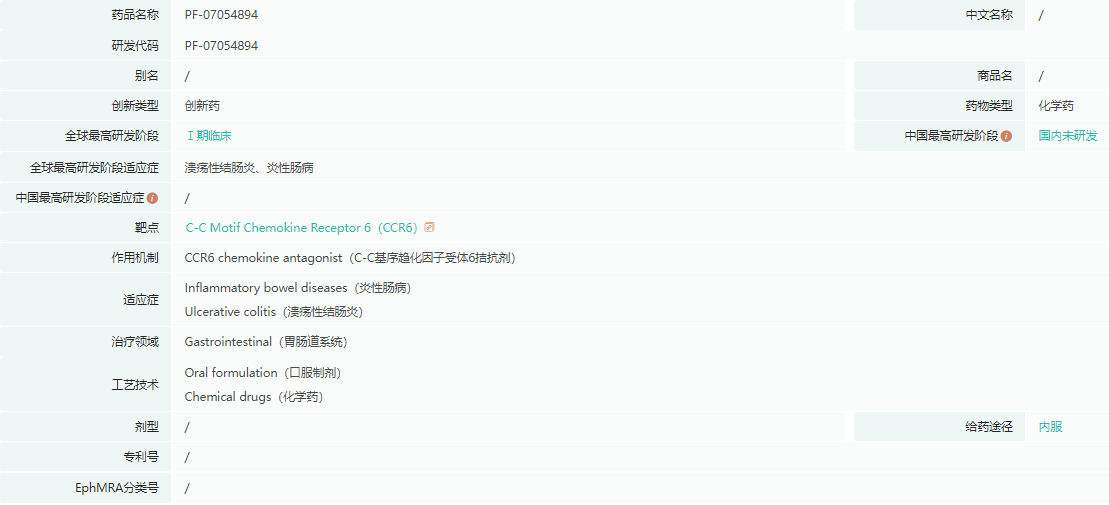1109x505 pixels.
Task: Click the 工艺技术 field label
Action: 135,385
